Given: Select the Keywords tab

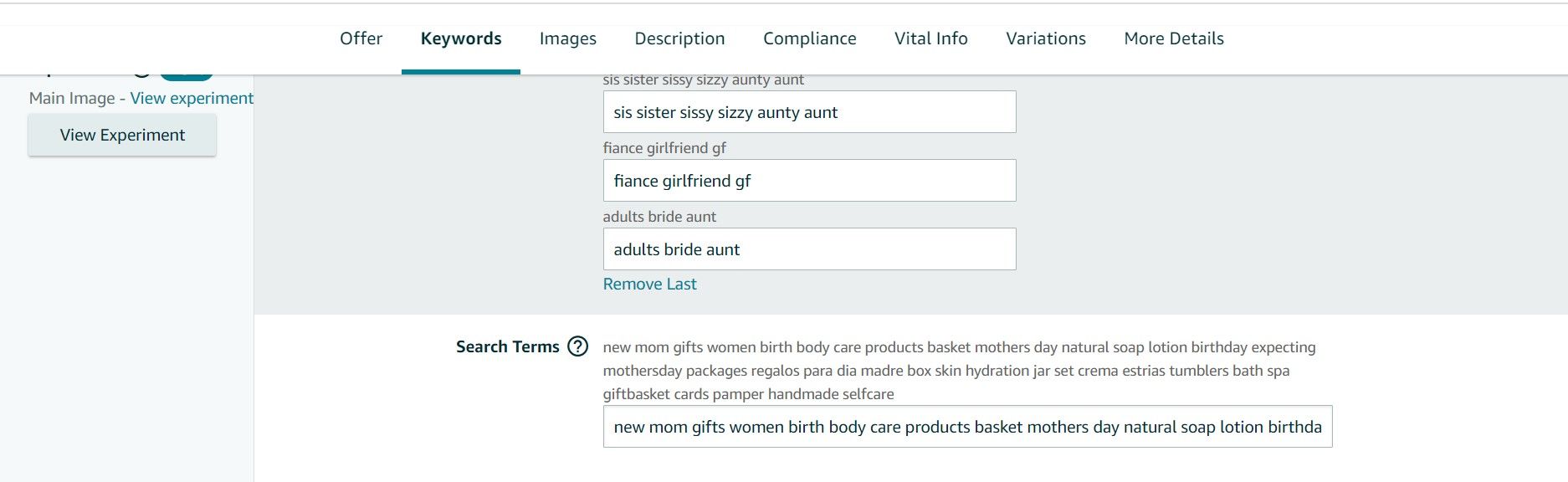Looking at the screenshot, I should point(461,38).
